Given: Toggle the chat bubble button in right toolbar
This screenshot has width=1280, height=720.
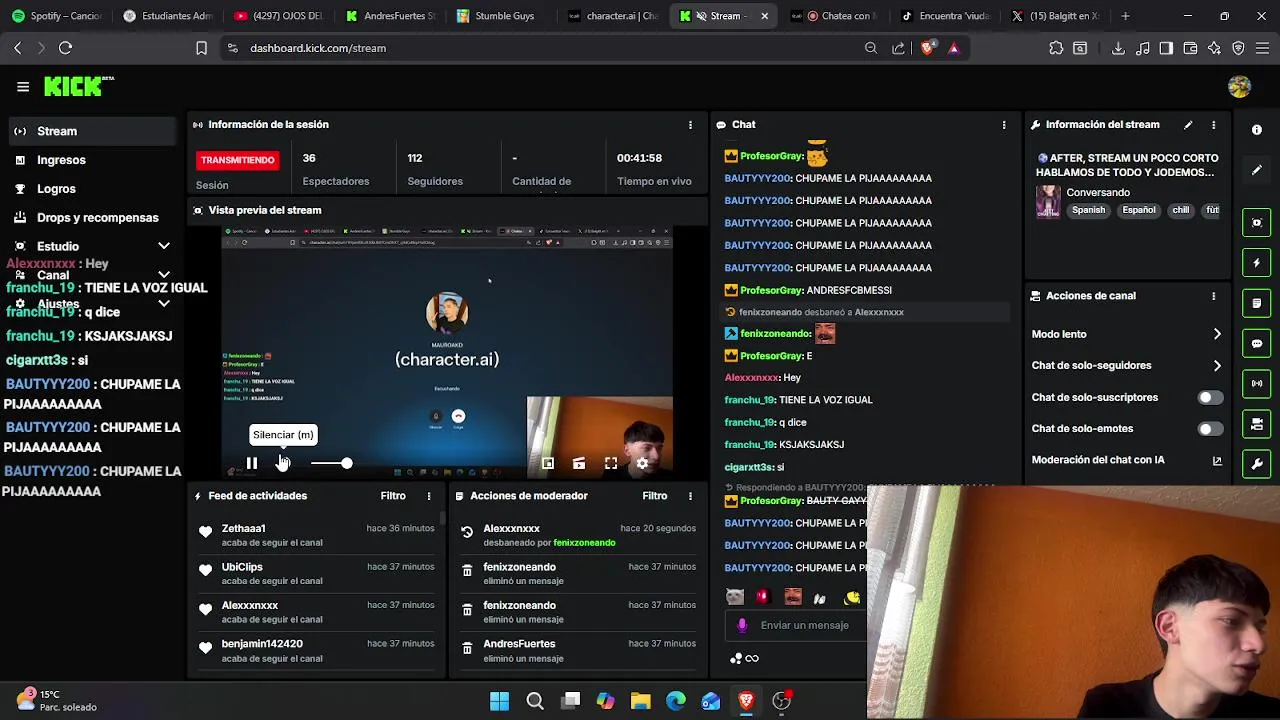Looking at the screenshot, I should click(x=1257, y=343).
